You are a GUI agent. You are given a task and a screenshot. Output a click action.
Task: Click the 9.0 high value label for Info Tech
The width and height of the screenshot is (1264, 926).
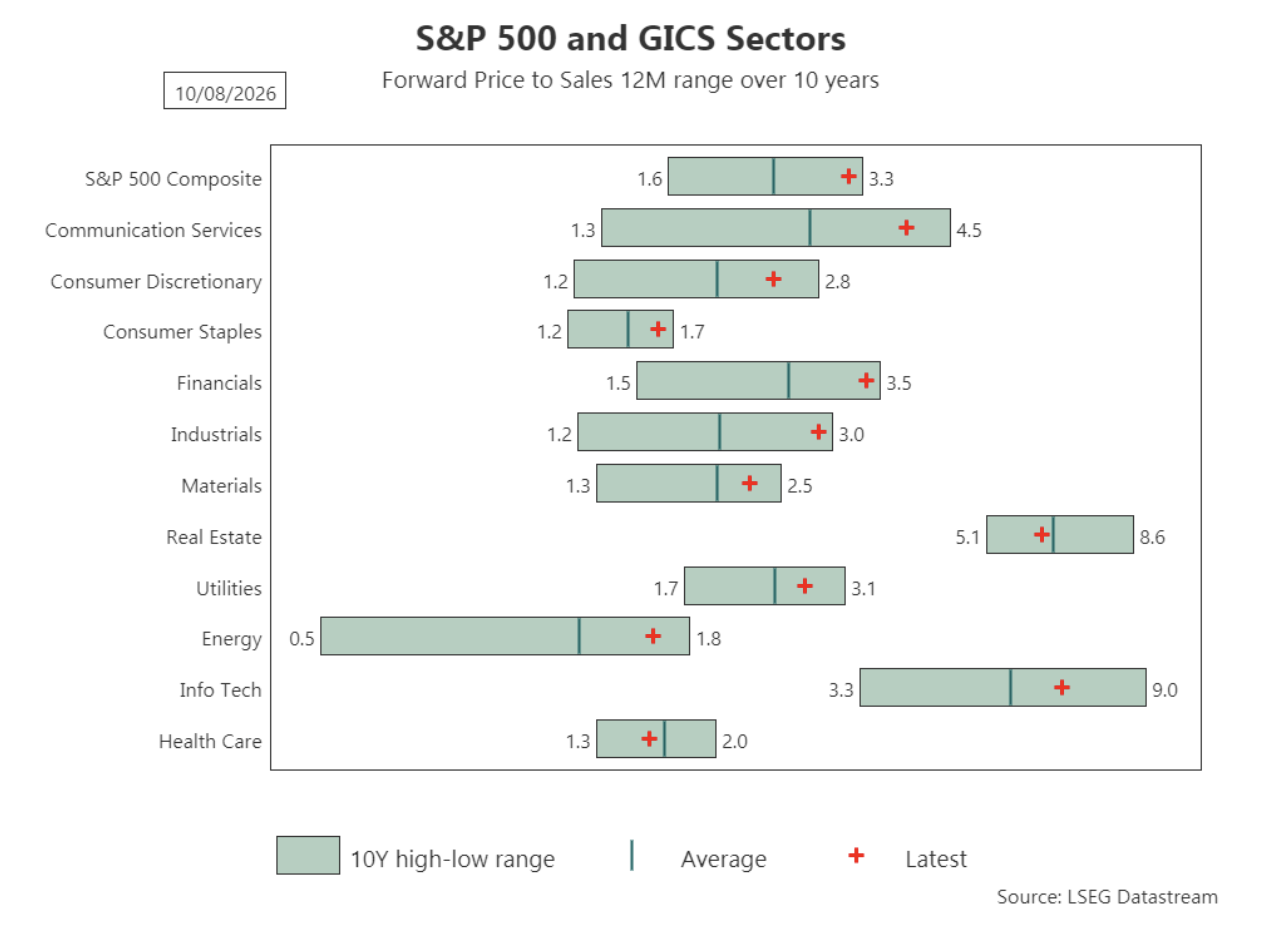click(x=1165, y=689)
